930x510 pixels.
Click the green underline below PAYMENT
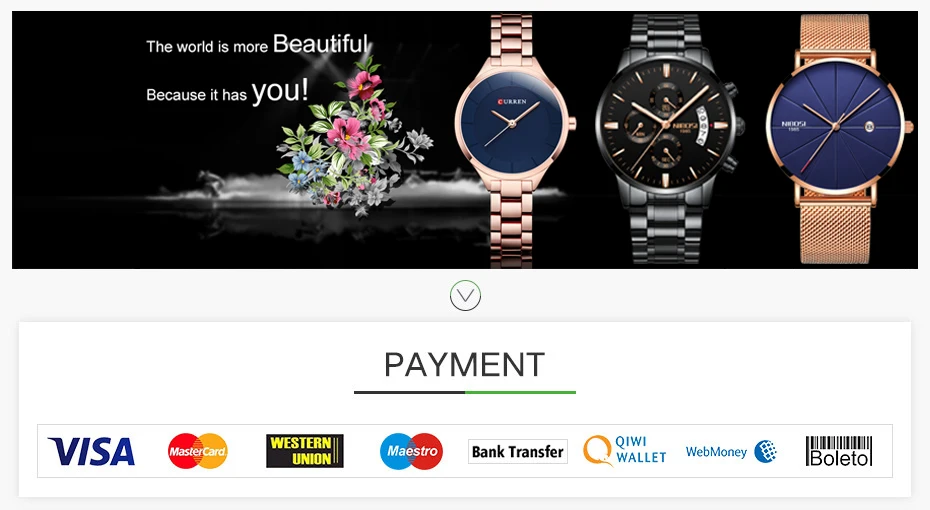tap(520, 393)
